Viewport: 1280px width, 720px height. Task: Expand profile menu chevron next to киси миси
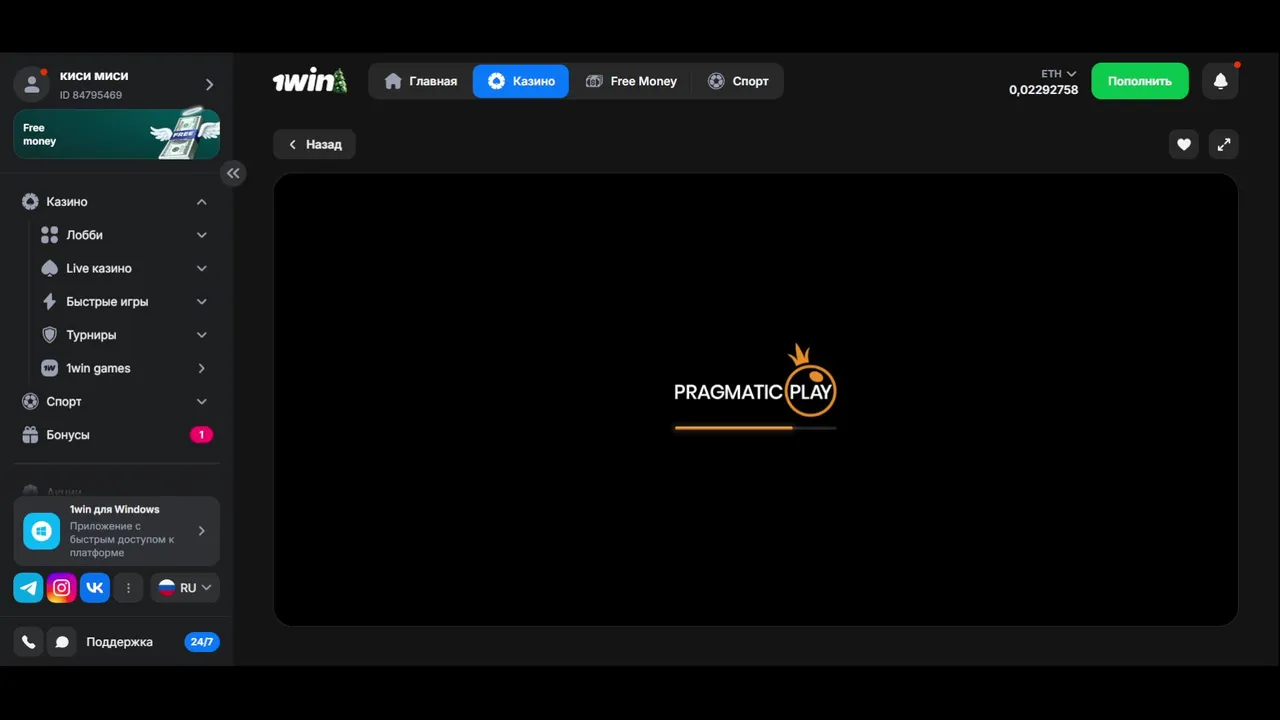209,85
